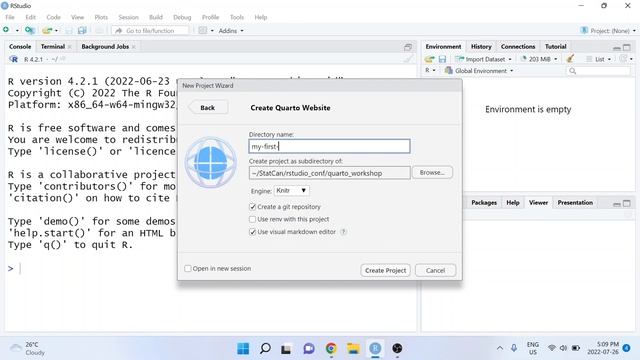Click the Back button in the wizard
This screenshot has height=360, width=640.
tap(208, 108)
